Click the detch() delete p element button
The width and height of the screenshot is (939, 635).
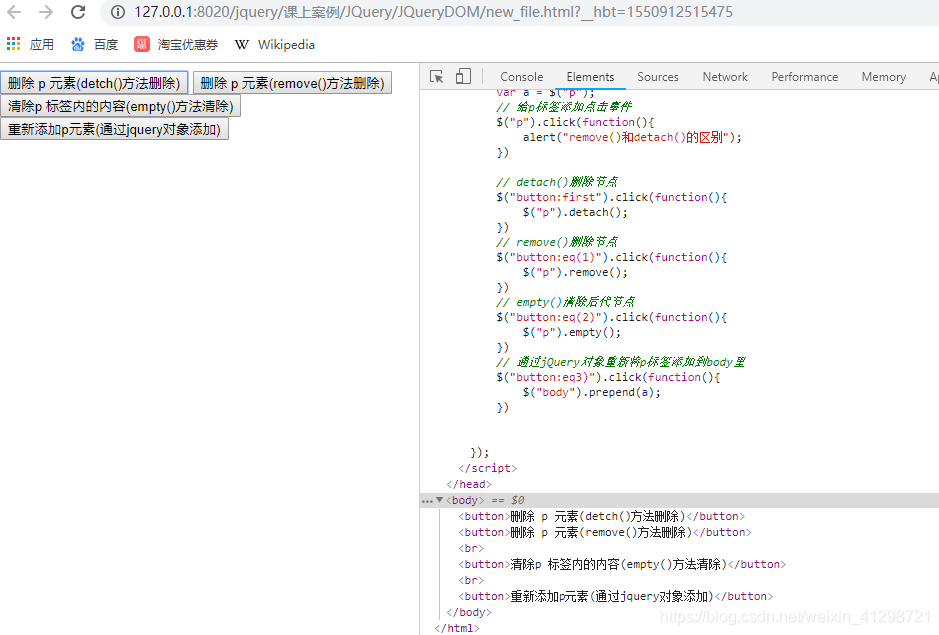(x=94, y=83)
